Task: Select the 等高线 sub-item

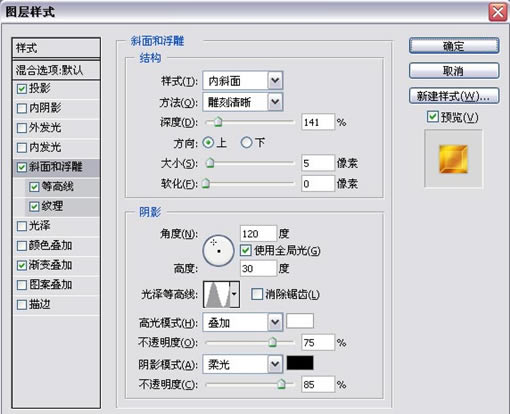Action: point(63,187)
